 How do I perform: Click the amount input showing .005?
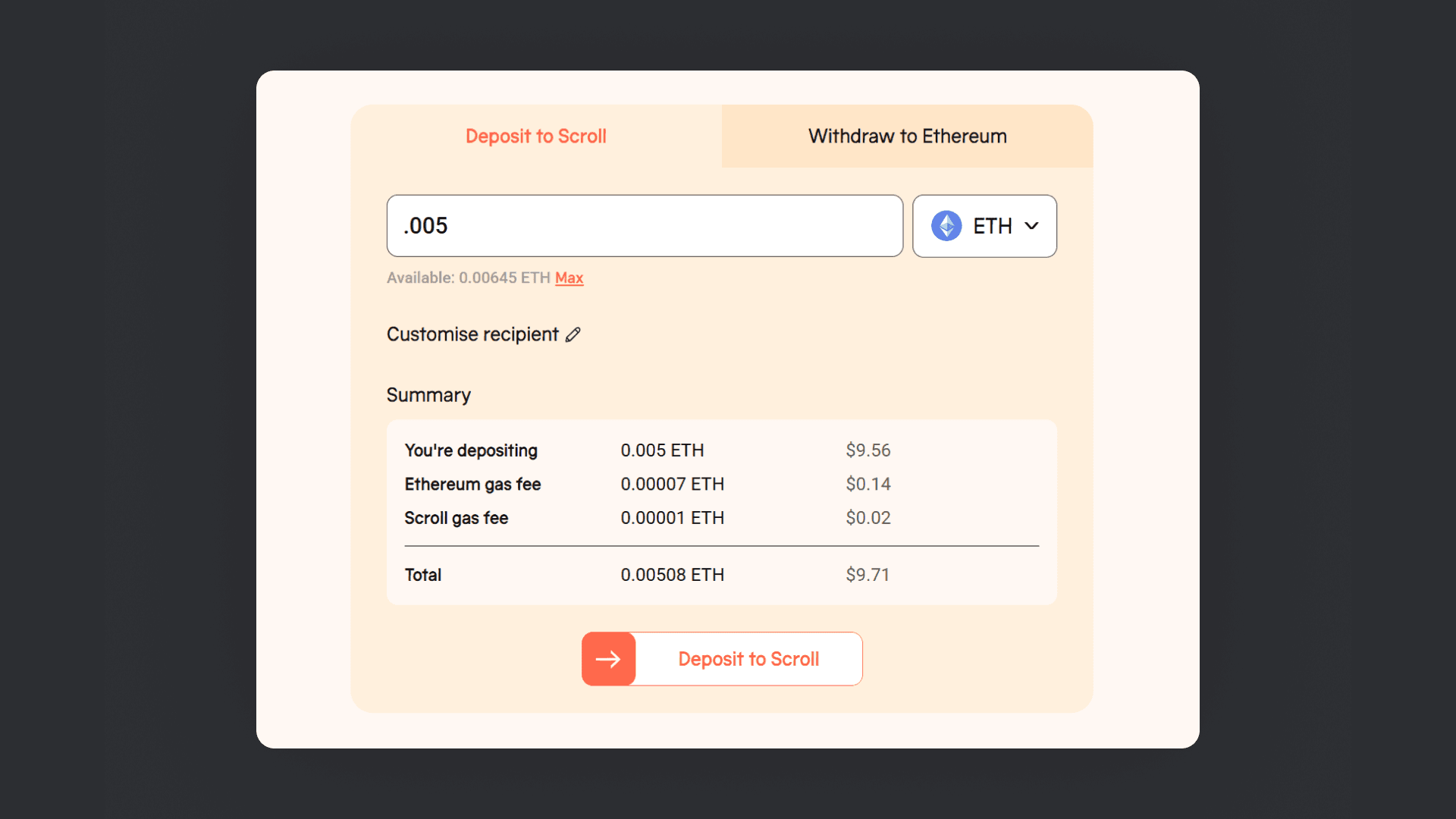pyautogui.click(x=645, y=225)
